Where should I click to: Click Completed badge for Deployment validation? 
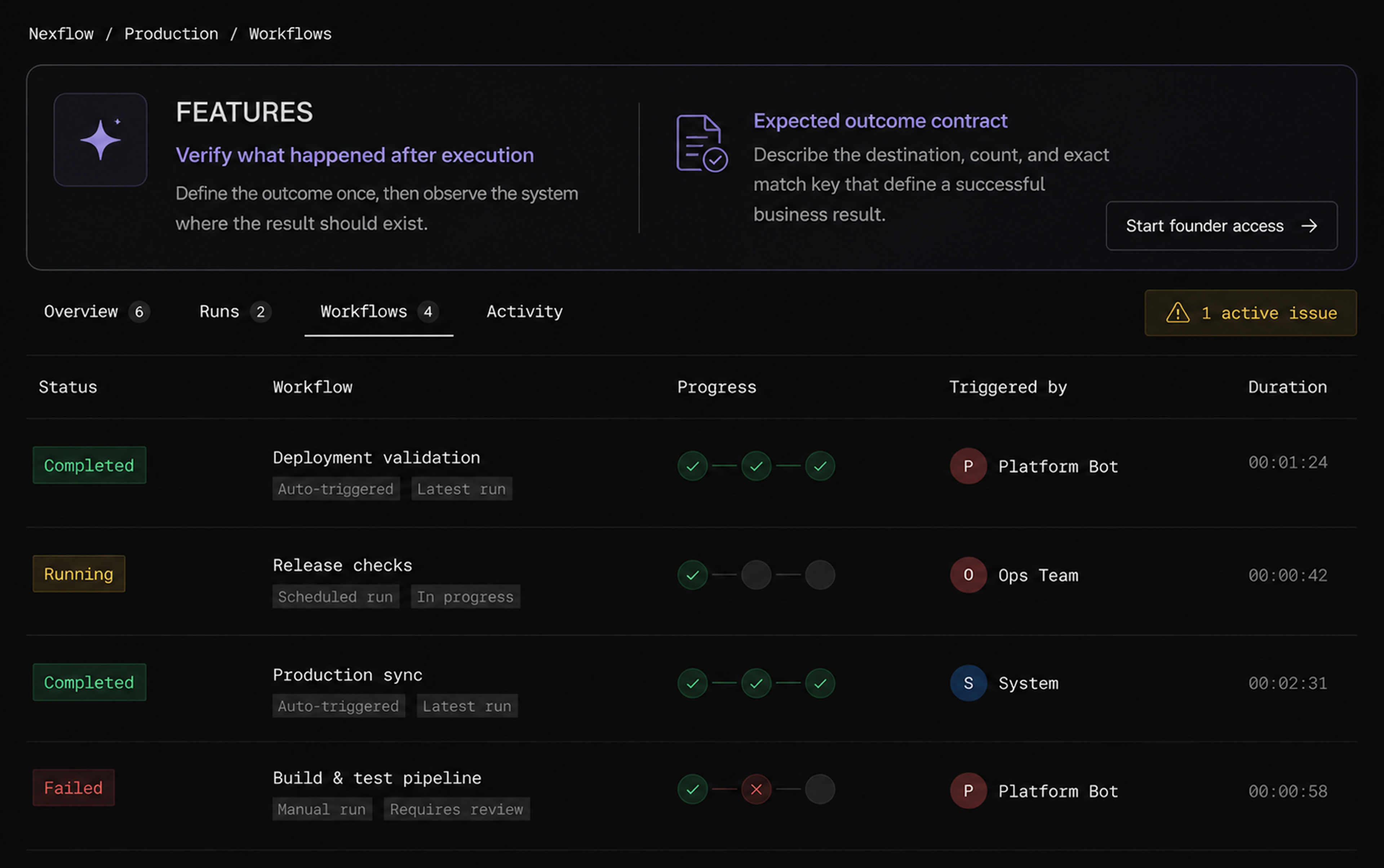click(x=90, y=465)
